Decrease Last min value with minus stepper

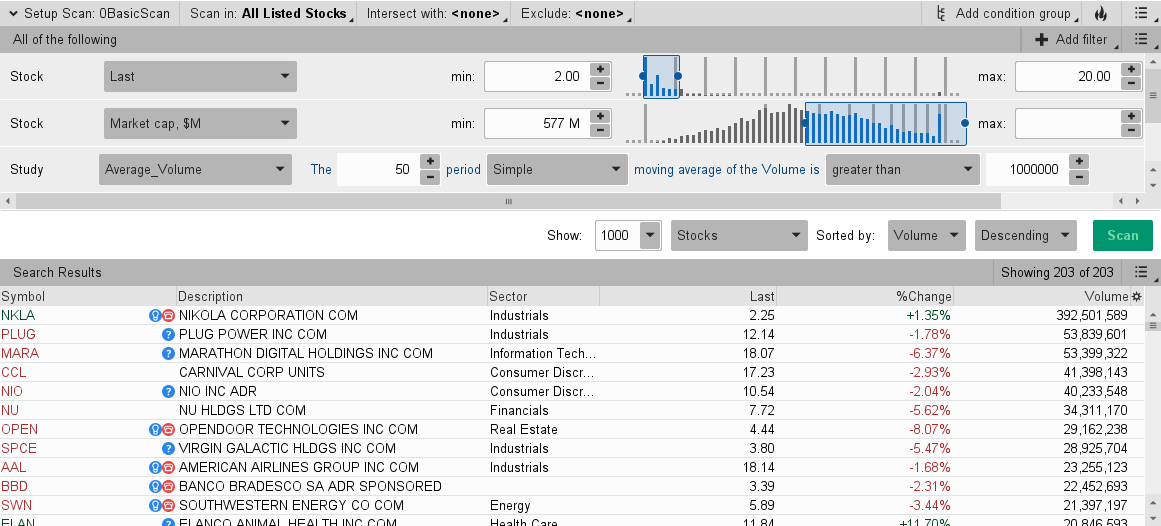(x=600, y=83)
